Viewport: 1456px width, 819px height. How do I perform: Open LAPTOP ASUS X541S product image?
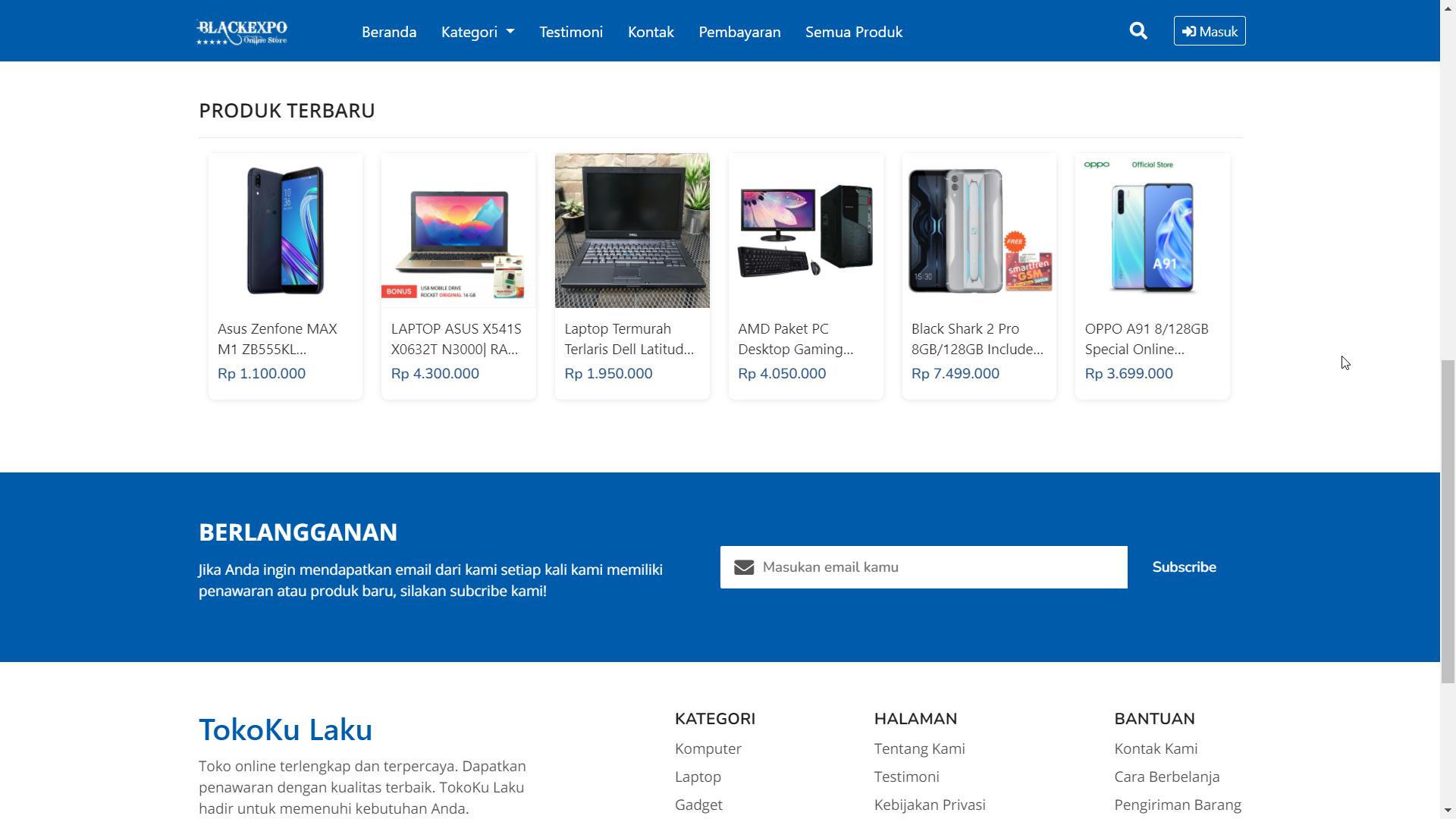[459, 231]
